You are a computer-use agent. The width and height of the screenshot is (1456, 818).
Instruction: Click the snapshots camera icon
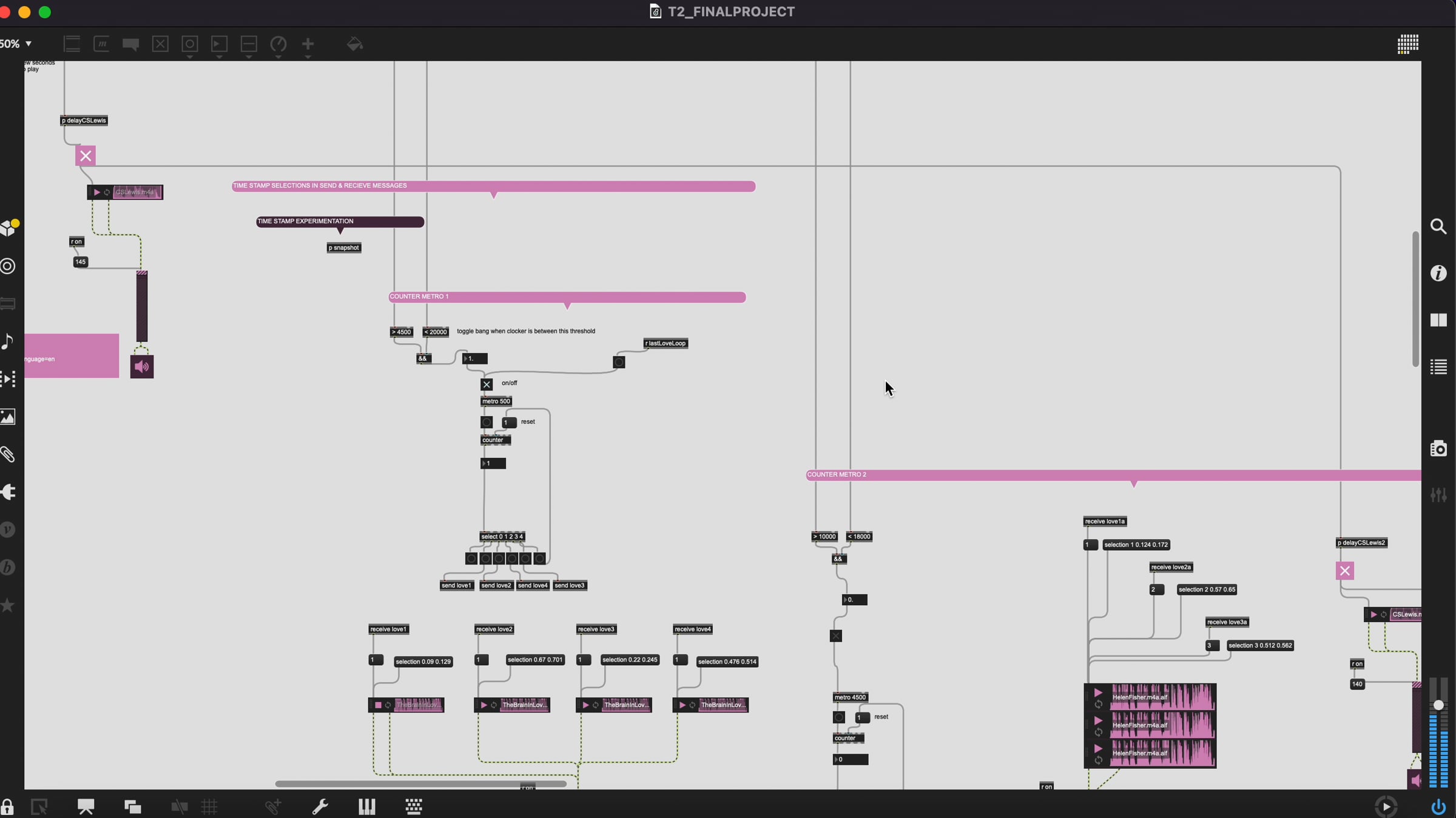(x=1438, y=449)
